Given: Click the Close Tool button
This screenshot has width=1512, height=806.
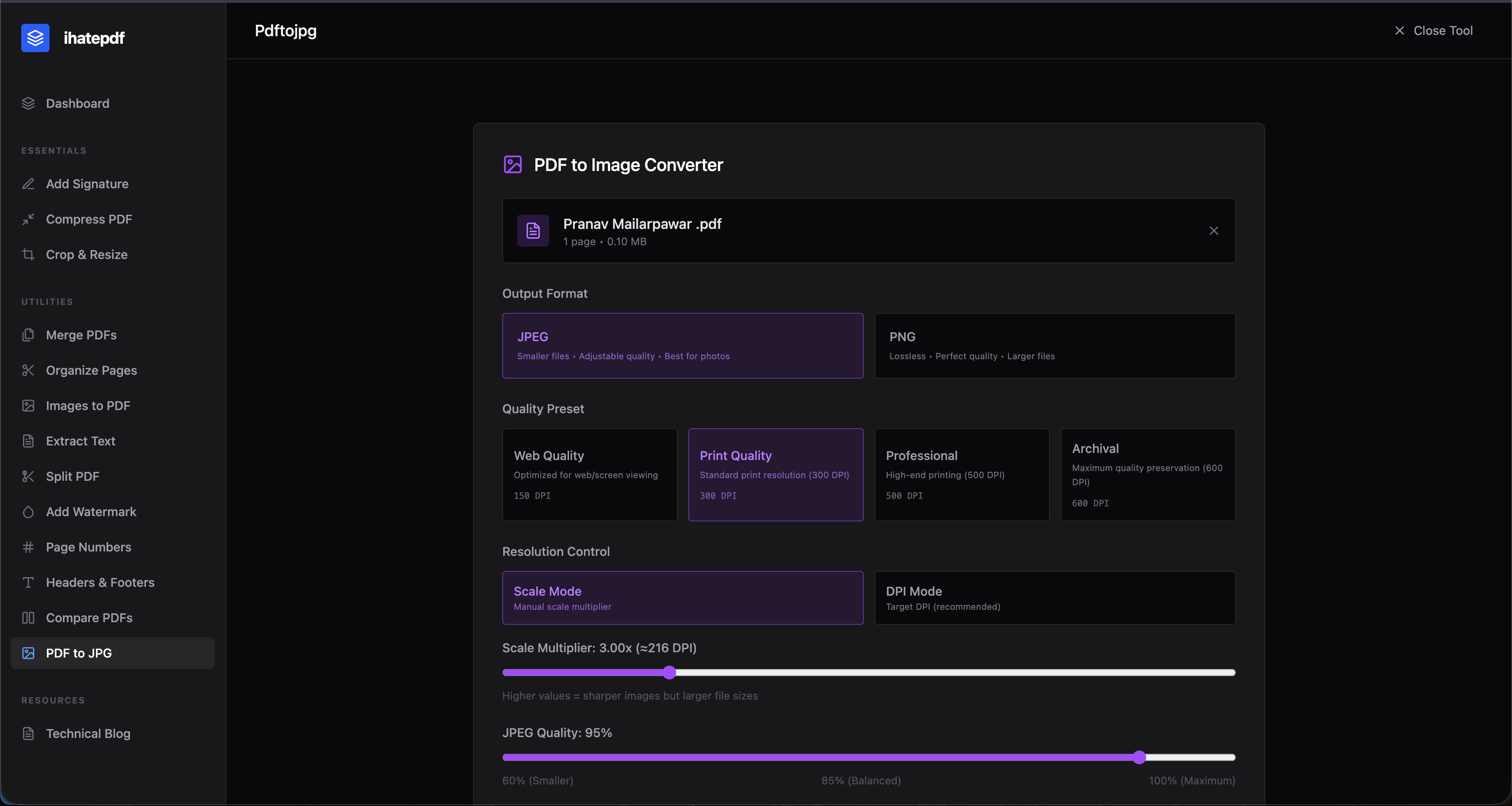Looking at the screenshot, I should click(x=1433, y=30).
